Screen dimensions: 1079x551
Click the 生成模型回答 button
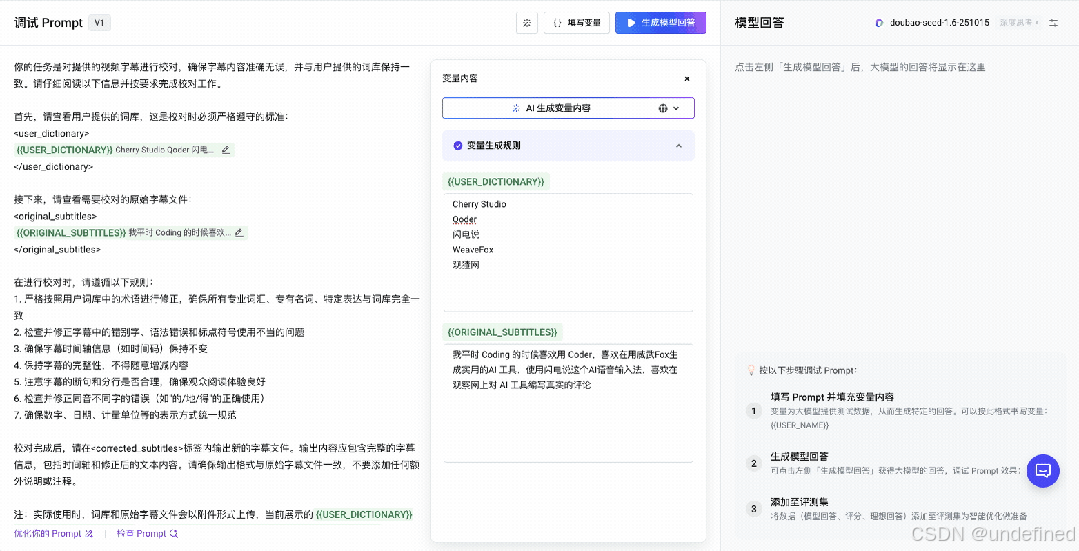click(x=661, y=23)
